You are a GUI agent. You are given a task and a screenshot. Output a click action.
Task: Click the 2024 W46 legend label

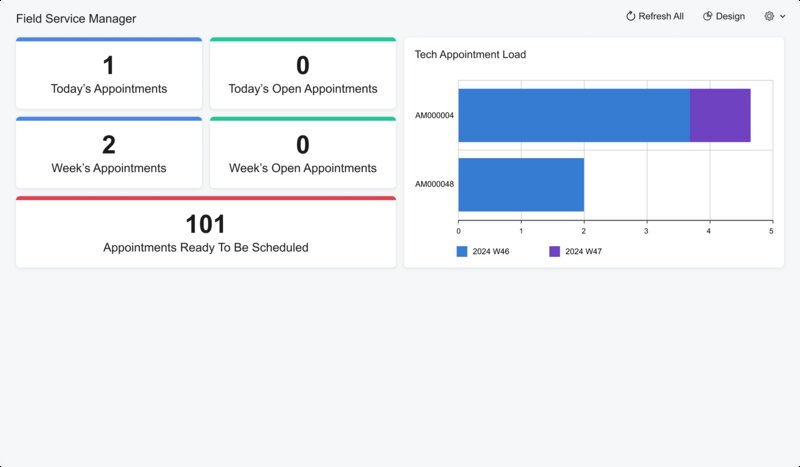click(491, 252)
